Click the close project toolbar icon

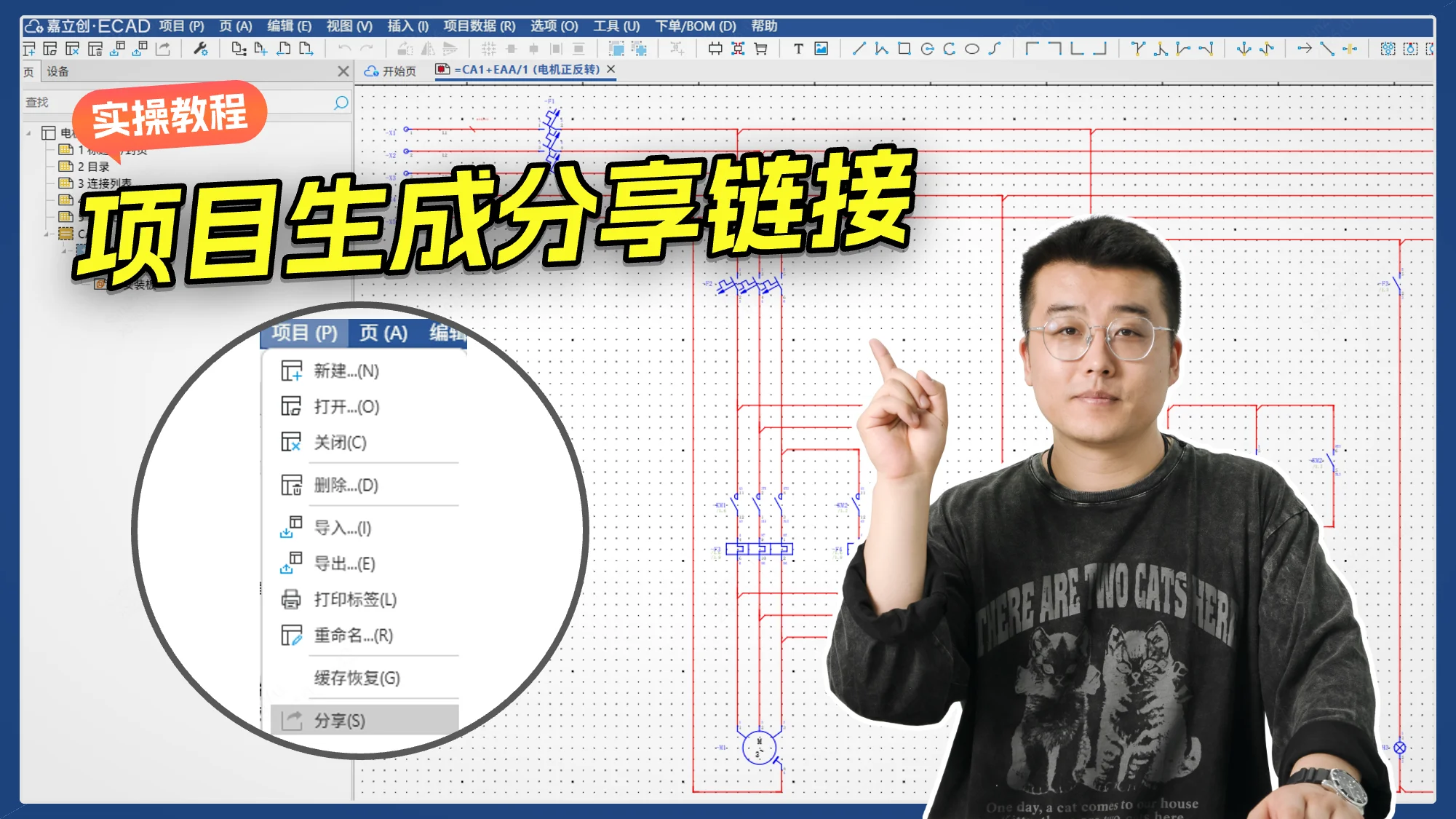click(x=73, y=49)
